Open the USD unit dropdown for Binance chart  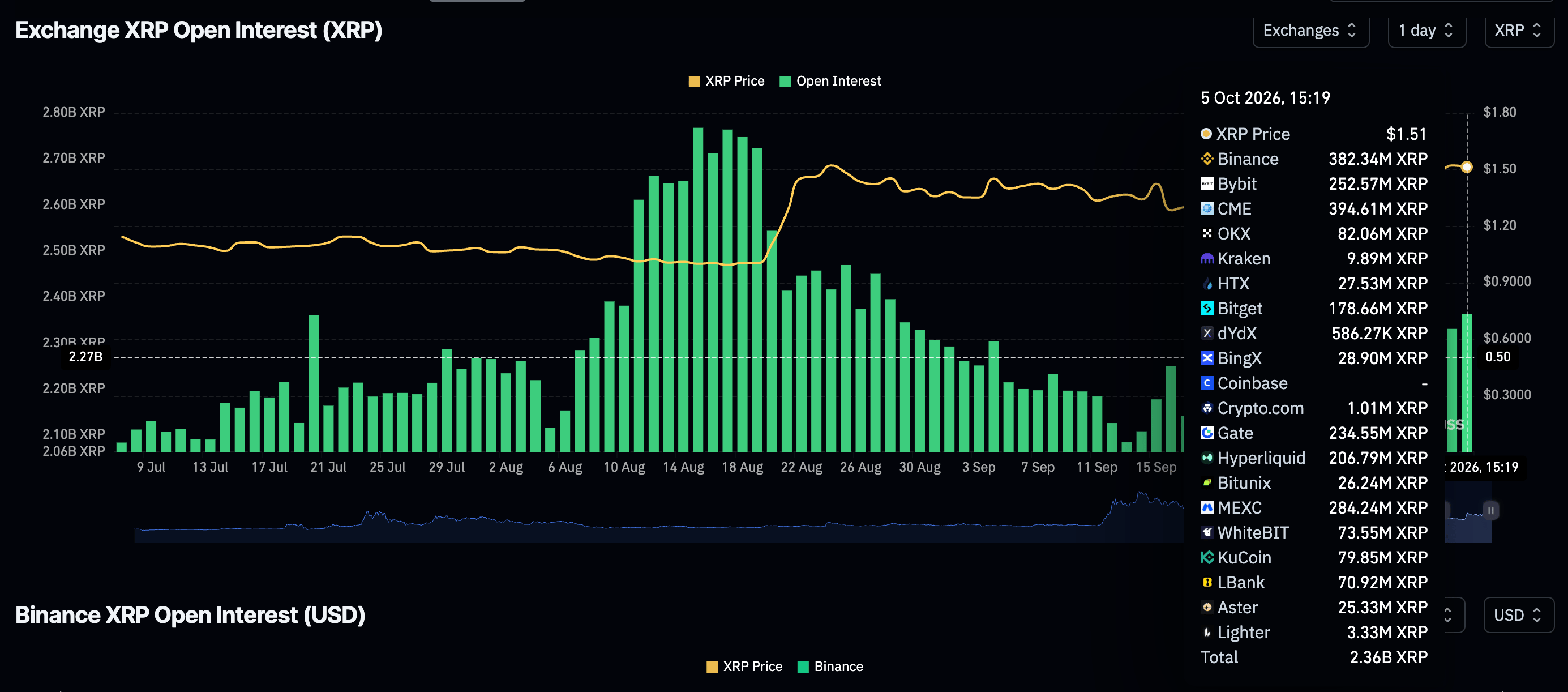(x=1518, y=615)
